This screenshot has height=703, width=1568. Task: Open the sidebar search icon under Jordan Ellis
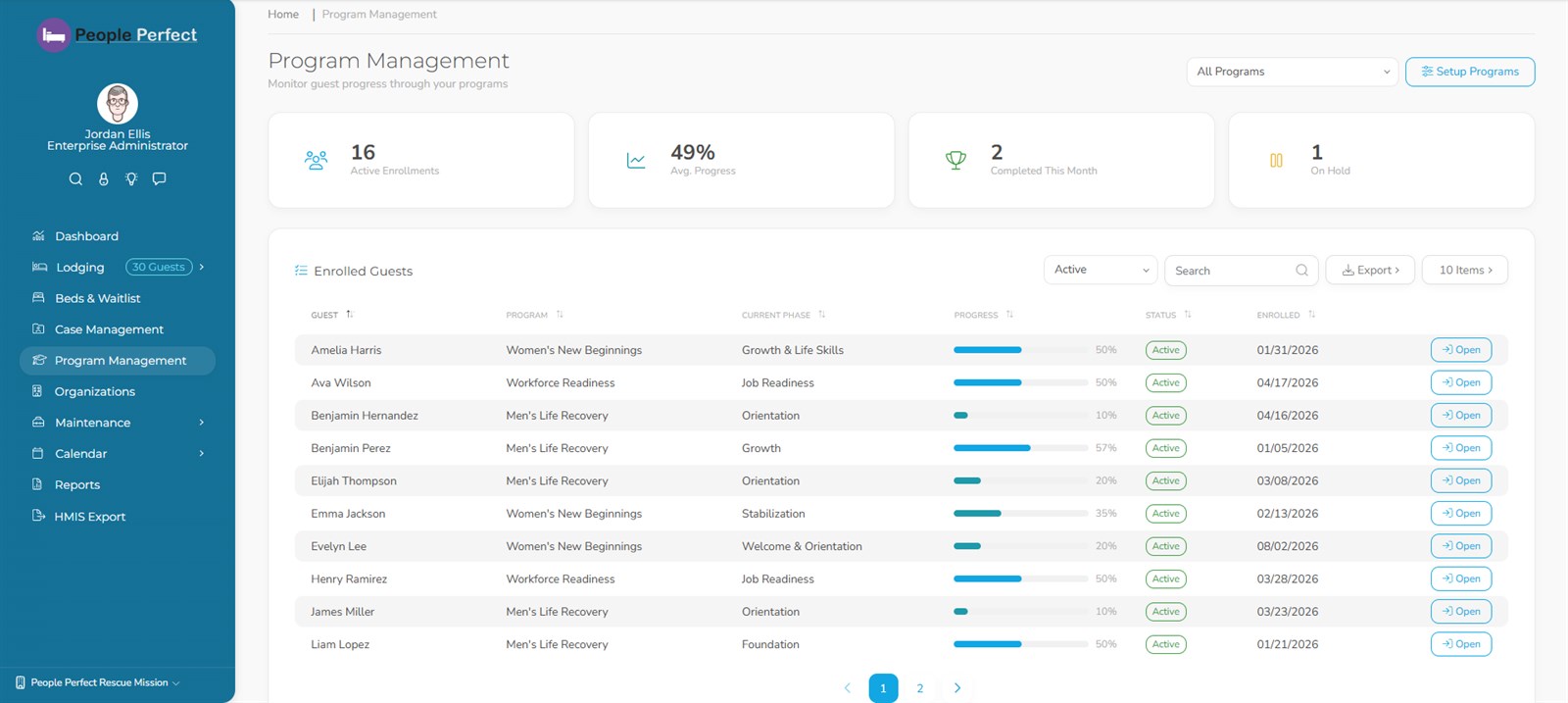[x=75, y=178]
